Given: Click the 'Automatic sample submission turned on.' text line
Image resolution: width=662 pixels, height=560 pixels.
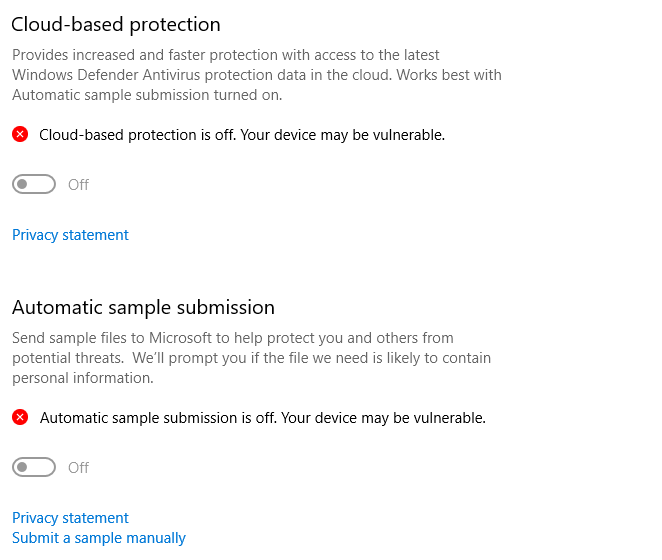Looking at the screenshot, I should click(x=148, y=95).
